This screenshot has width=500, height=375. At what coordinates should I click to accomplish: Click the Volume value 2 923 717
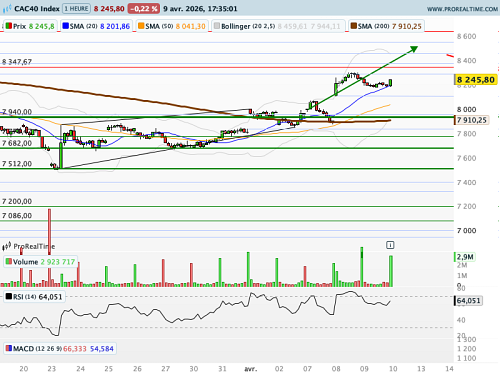pyautogui.click(x=58, y=262)
